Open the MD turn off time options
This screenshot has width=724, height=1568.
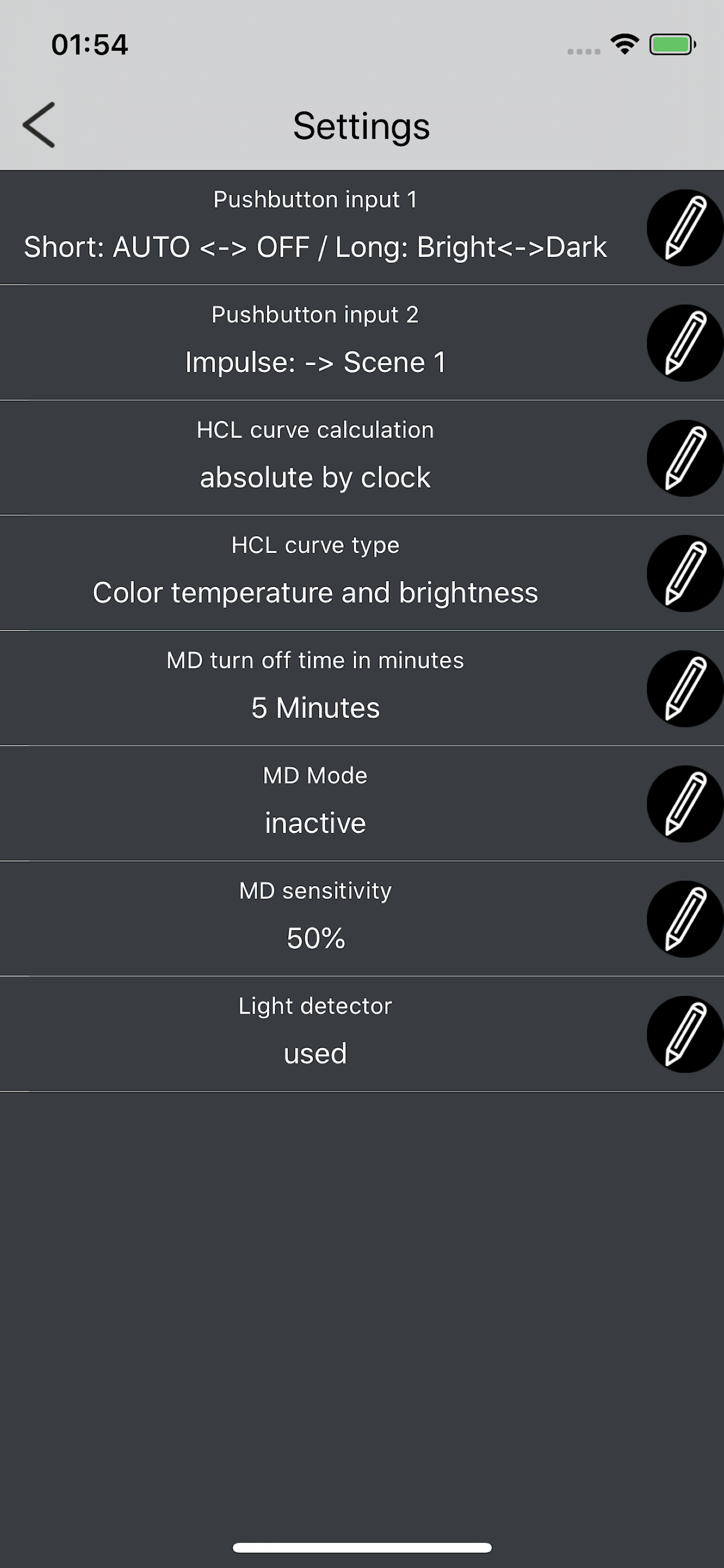[x=684, y=688]
